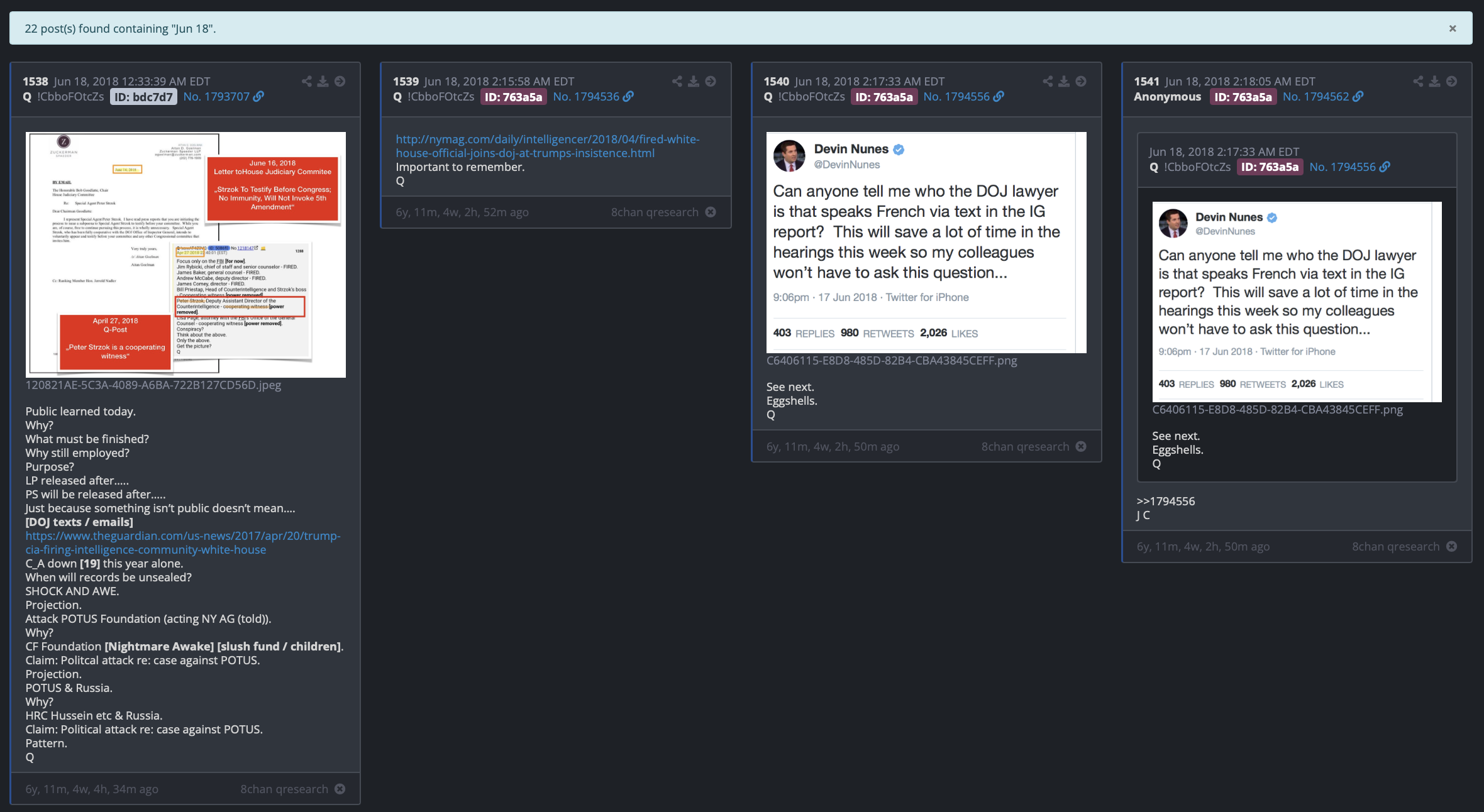The width and height of the screenshot is (1484, 812).
Task: Click '[DOJ texts / emails]' bold text in post 1538
Action: (79, 522)
